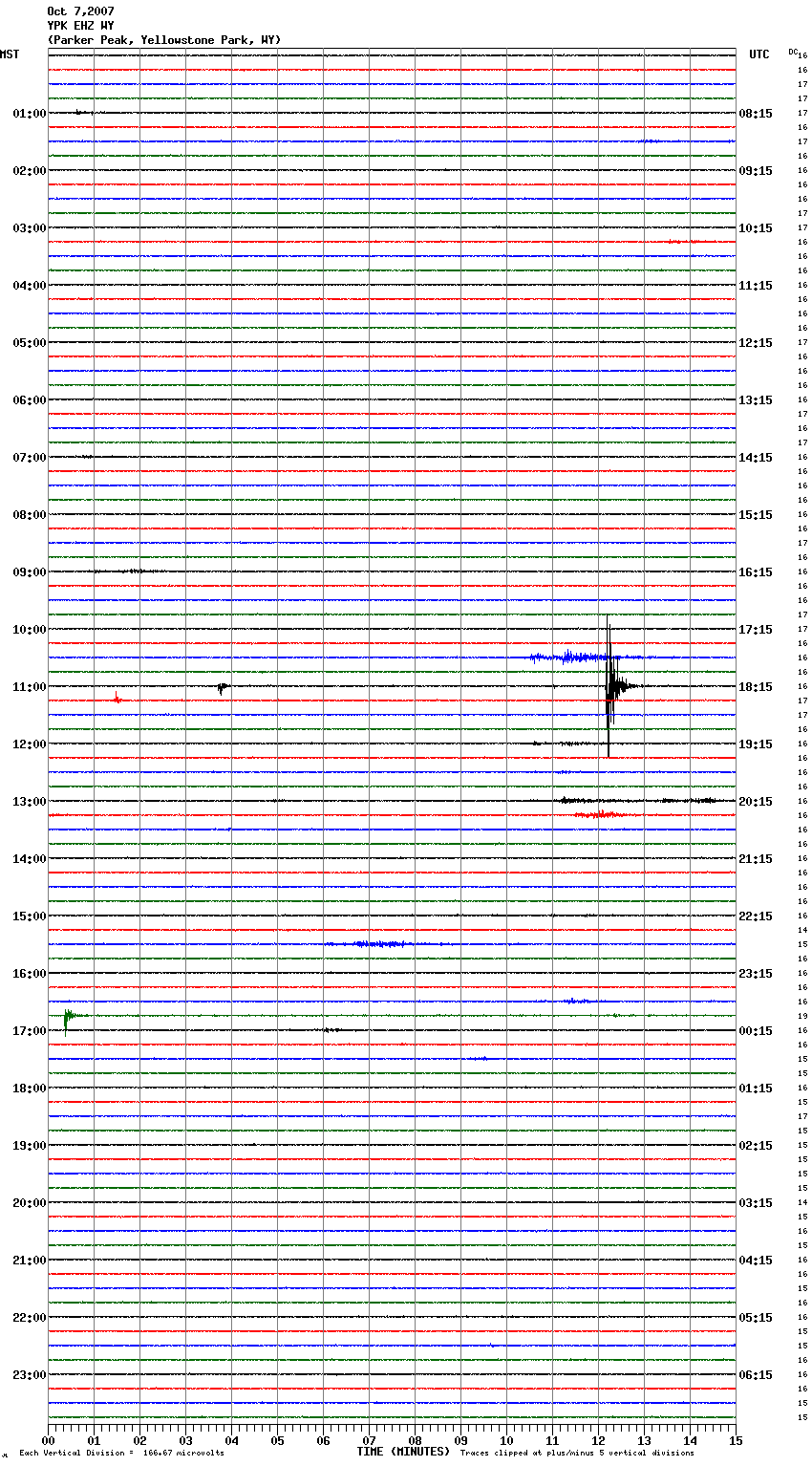Screen dimensions: 812x1466
Task: Click the Each Vertical Division microvolts note
Action: tap(121, 1453)
